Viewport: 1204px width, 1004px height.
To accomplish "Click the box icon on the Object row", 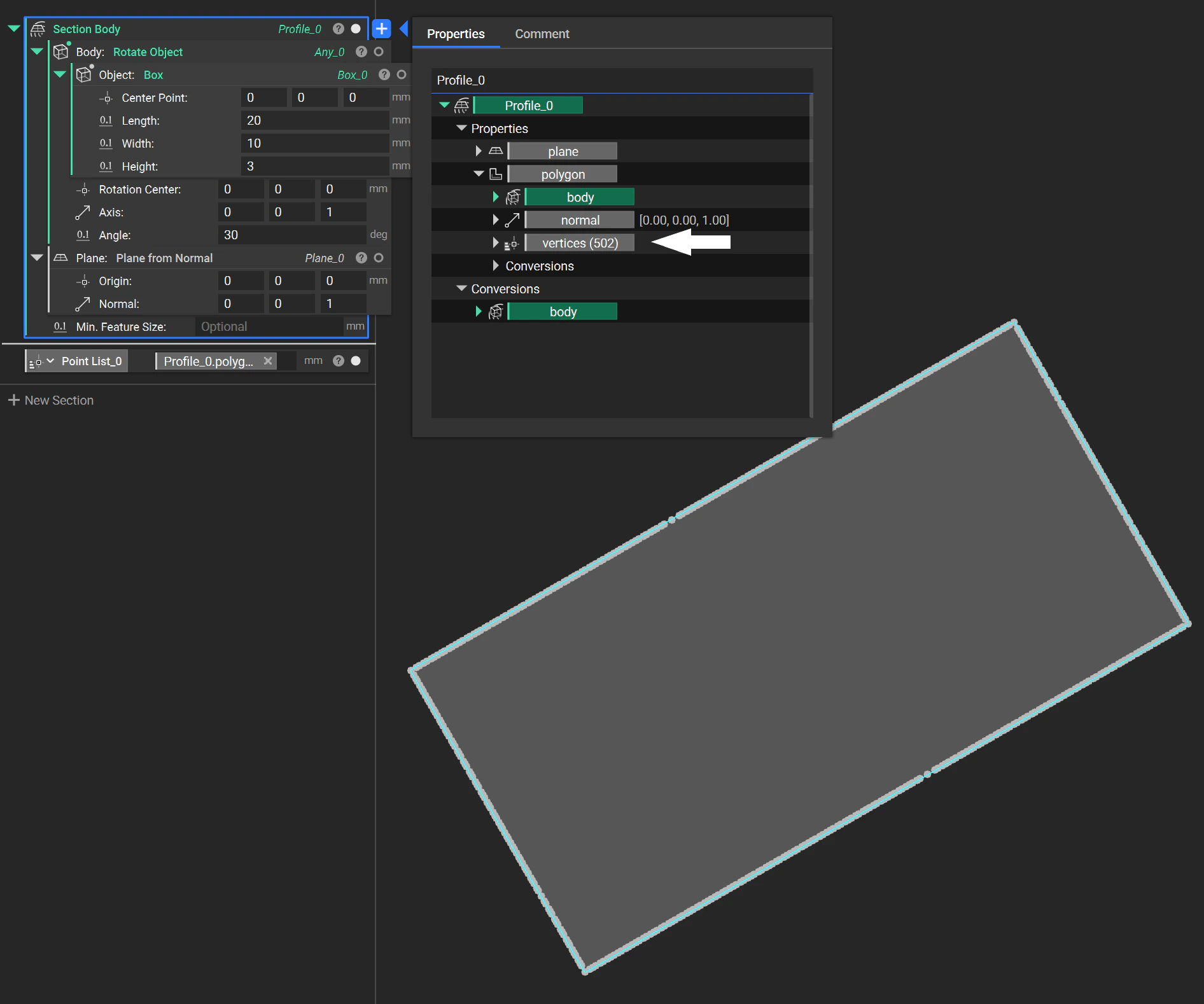I will [85, 74].
